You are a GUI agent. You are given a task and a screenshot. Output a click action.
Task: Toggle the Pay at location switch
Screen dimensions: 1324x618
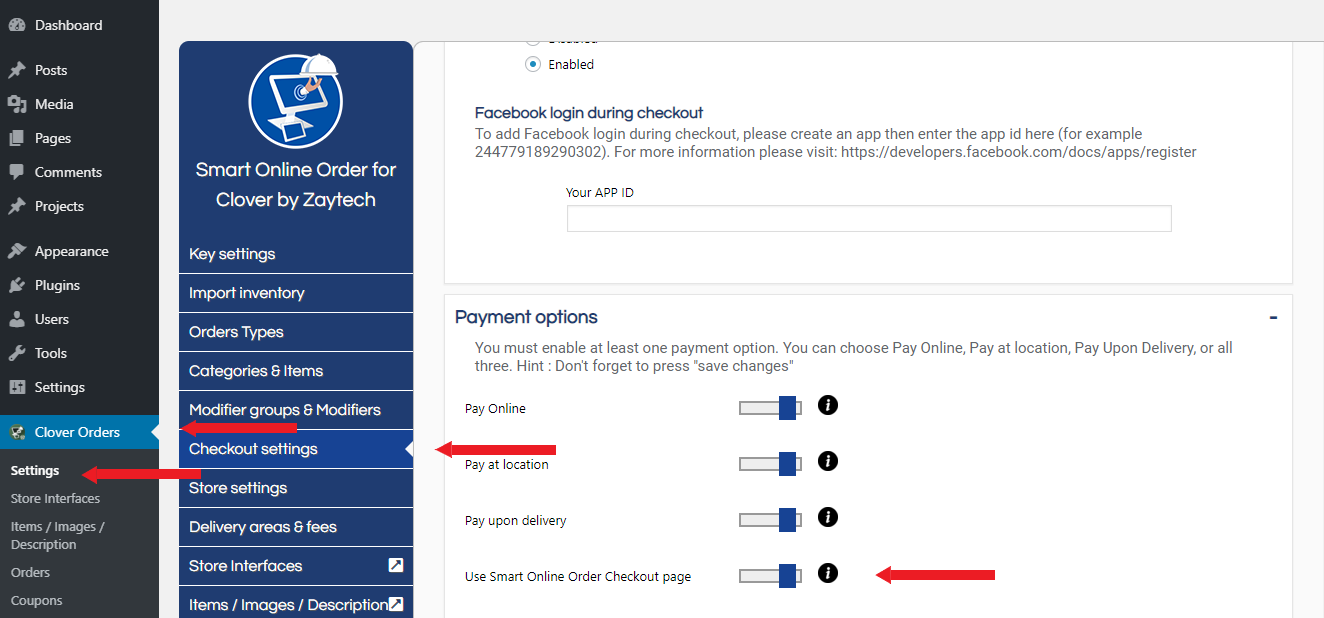click(x=770, y=464)
